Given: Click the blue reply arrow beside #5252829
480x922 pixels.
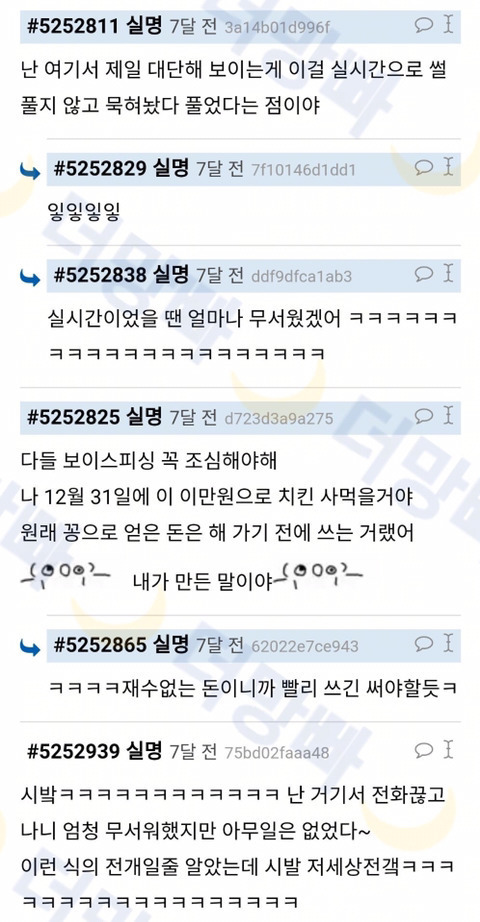Looking at the screenshot, I should [x=30, y=171].
